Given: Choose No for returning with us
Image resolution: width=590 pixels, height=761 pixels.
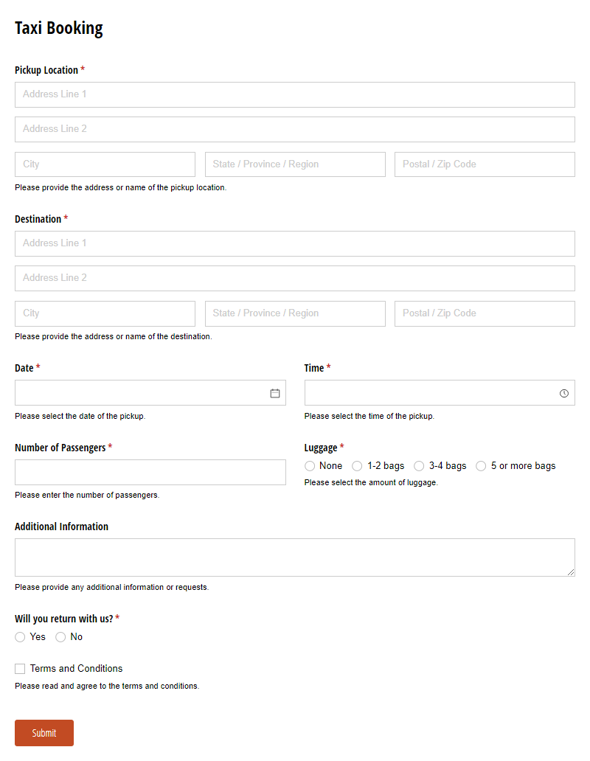Looking at the screenshot, I should pos(60,637).
